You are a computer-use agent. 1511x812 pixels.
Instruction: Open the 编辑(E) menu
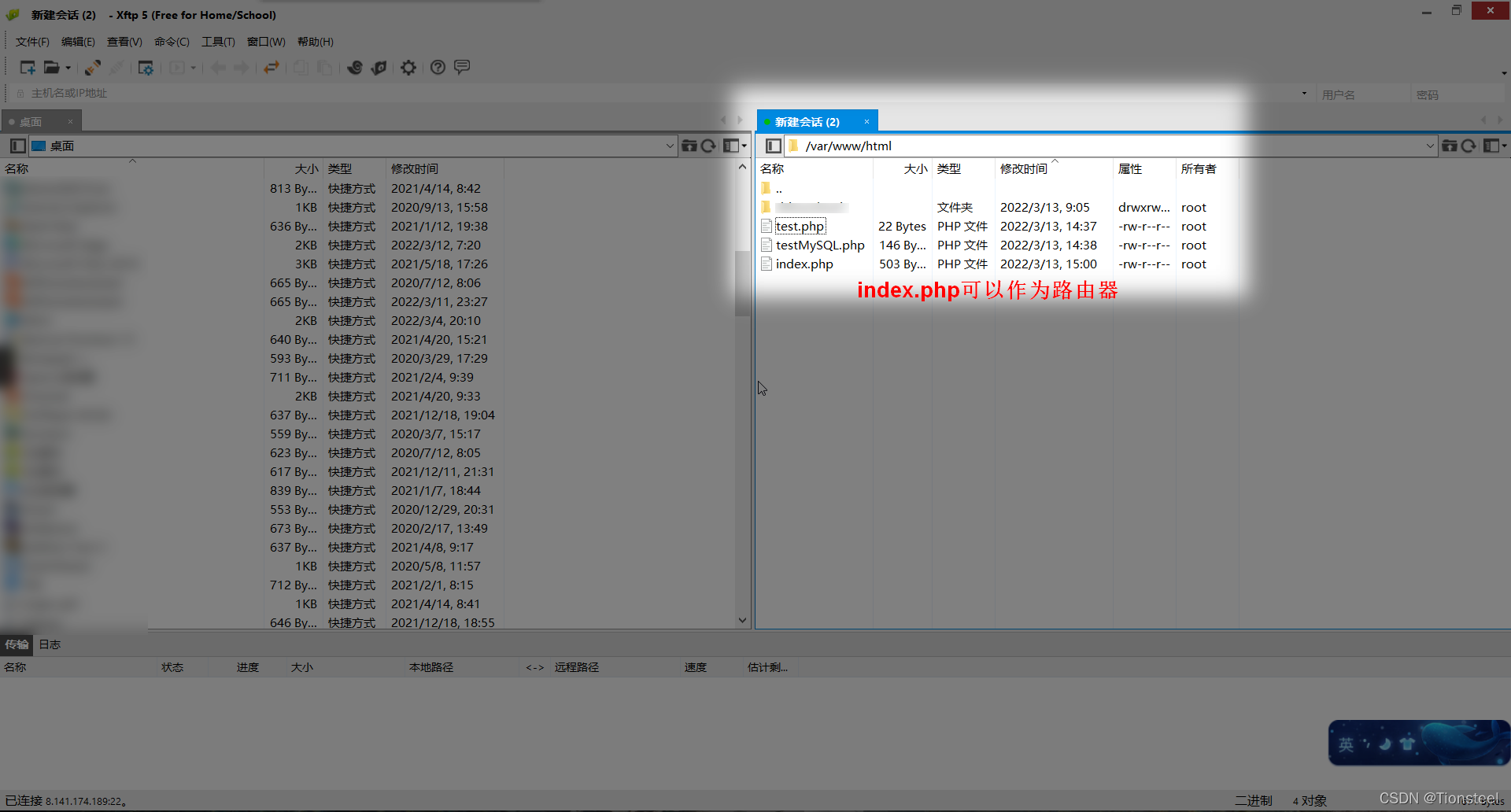pyautogui.click(x=78, y=42)
